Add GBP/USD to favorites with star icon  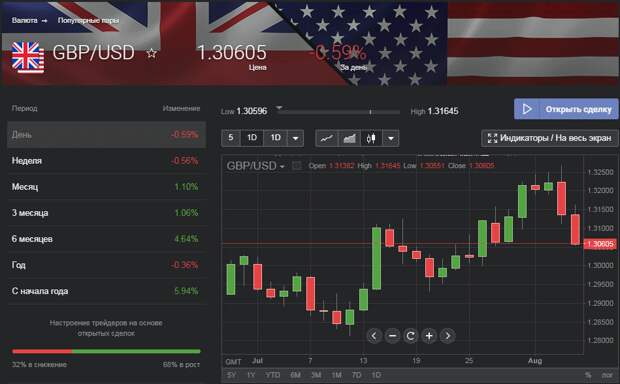click(x=151, y=53)
